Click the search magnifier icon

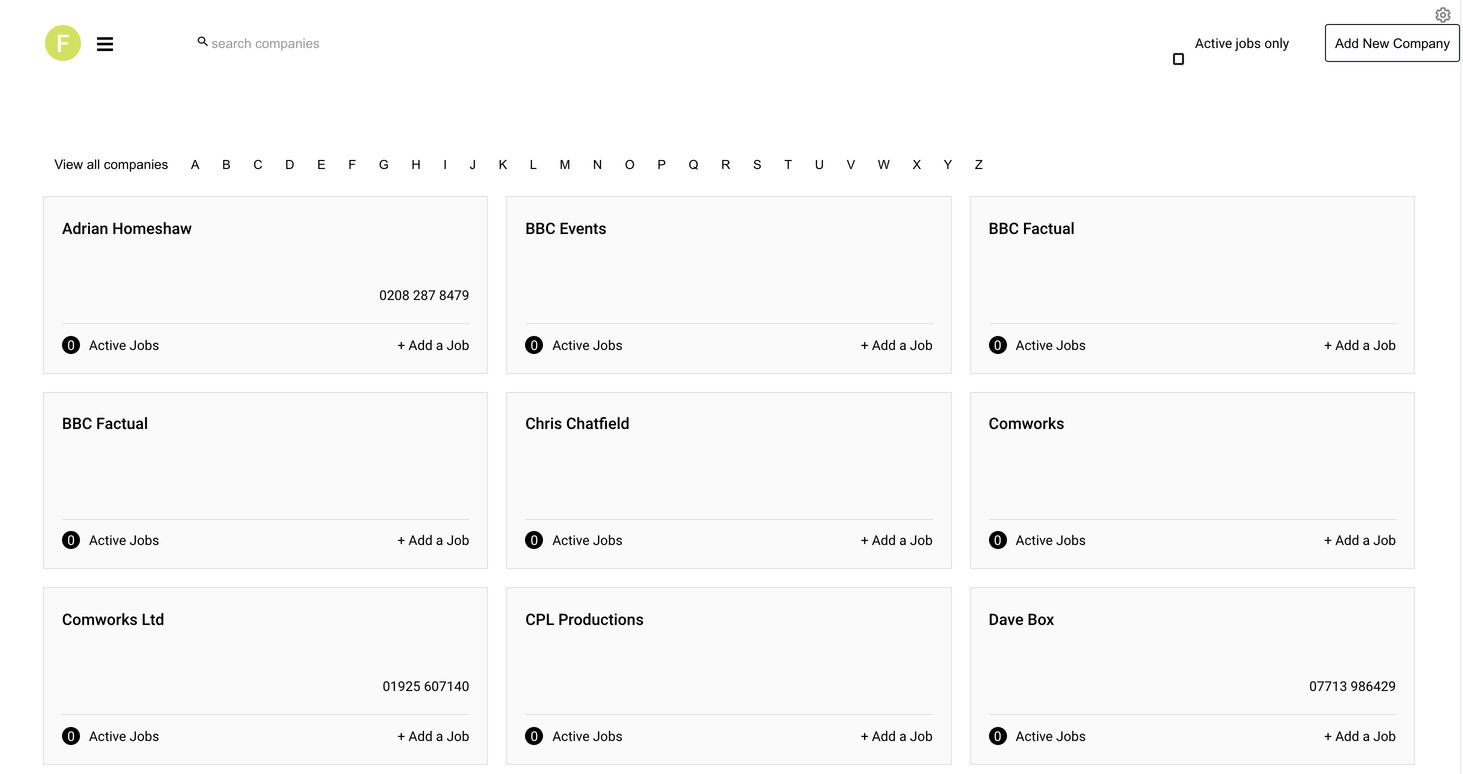[x=202, y=41]
